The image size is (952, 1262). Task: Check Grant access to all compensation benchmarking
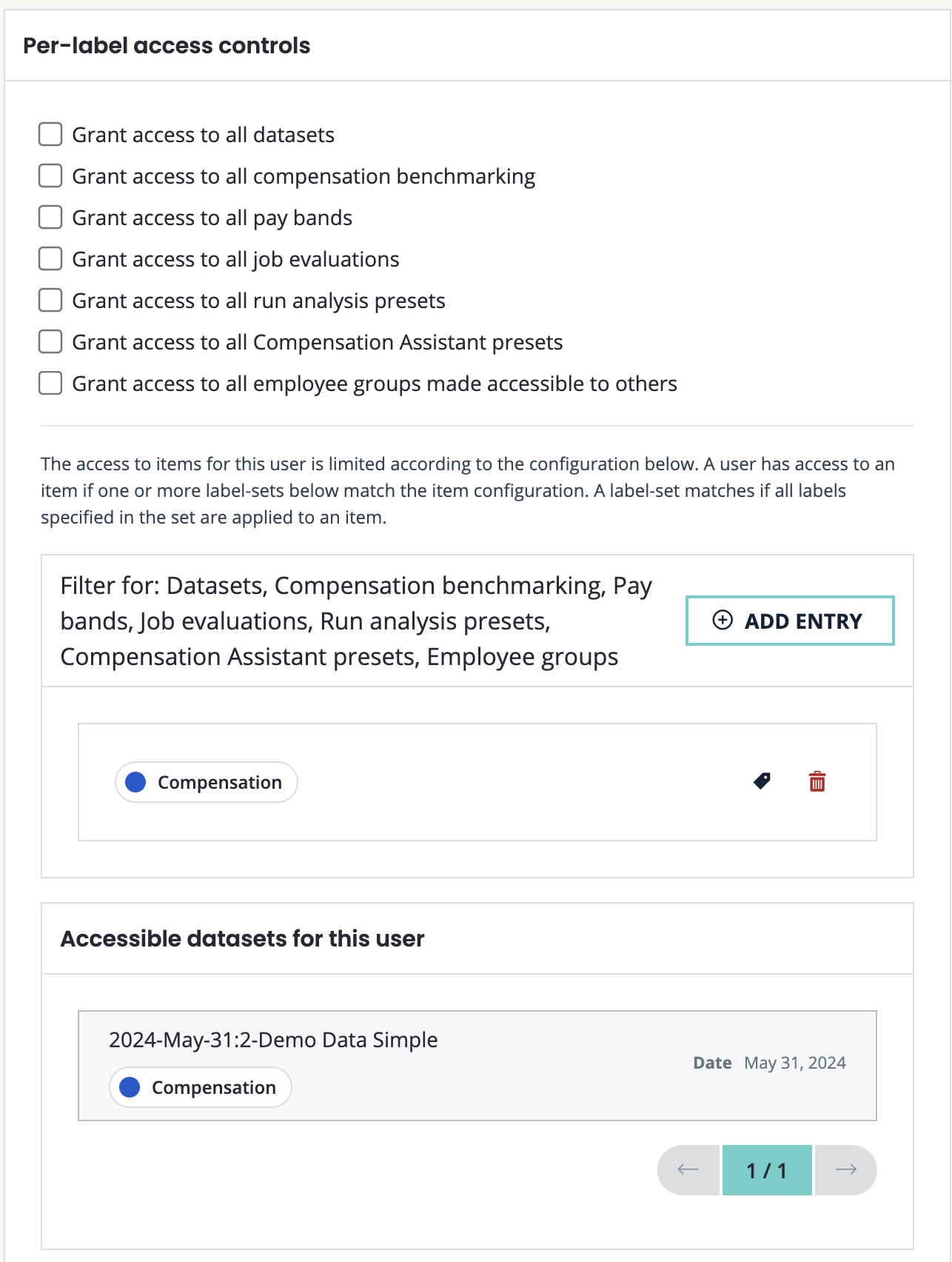click(x=50, y=176)
